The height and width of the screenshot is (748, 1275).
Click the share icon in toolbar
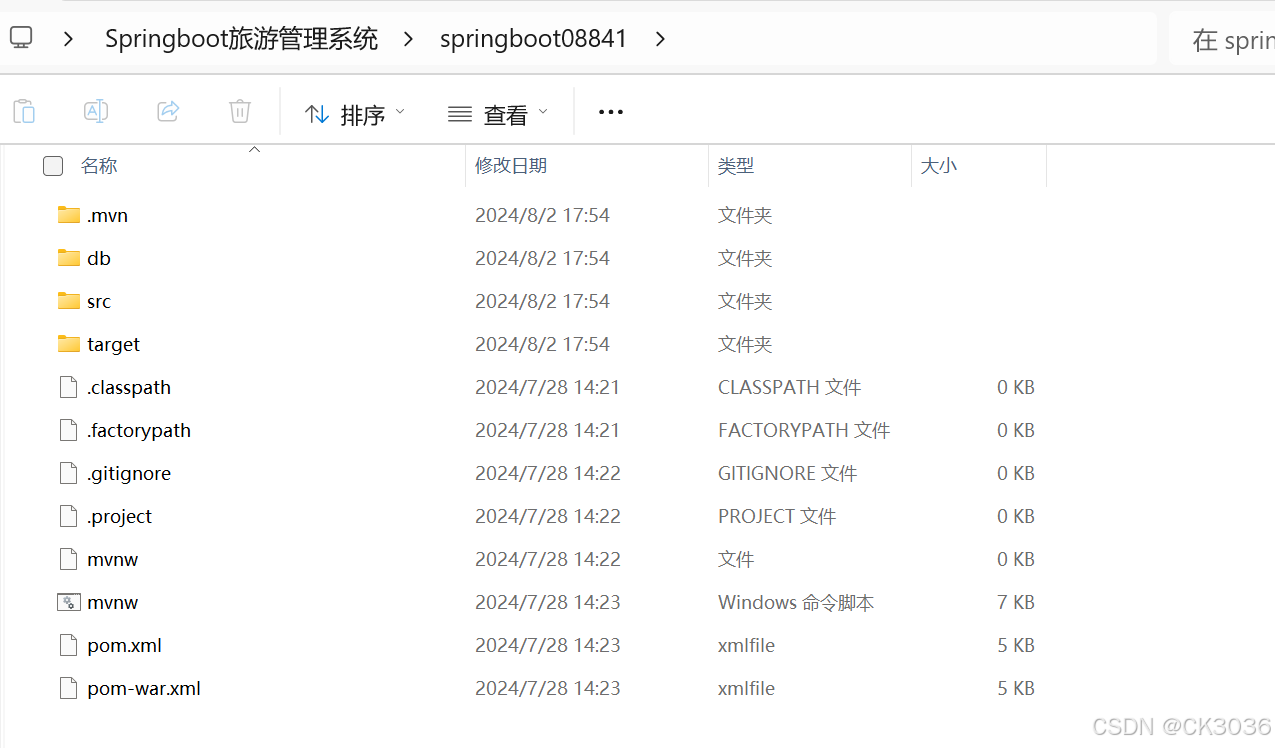(168, 111)
